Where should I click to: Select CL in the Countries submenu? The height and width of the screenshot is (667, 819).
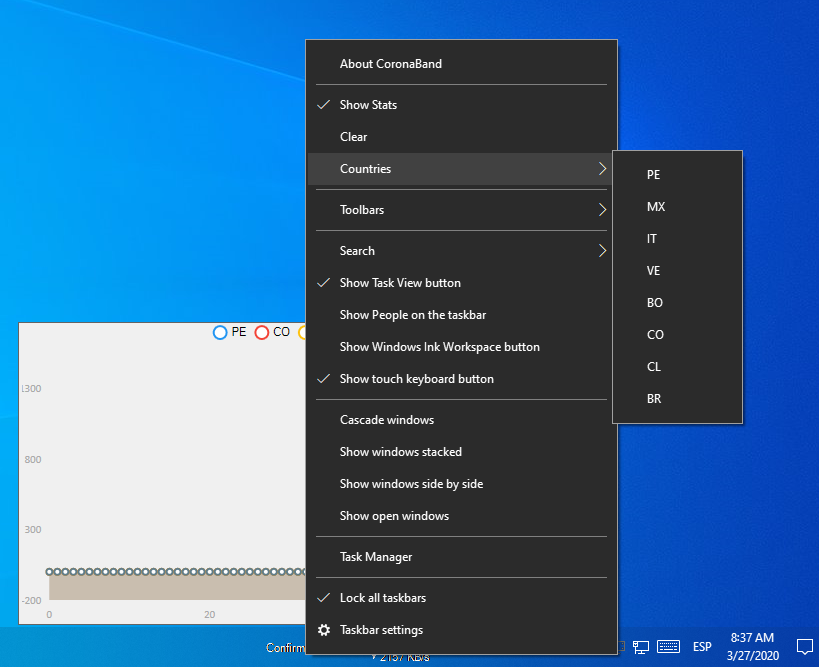click(x=677, y=367)
